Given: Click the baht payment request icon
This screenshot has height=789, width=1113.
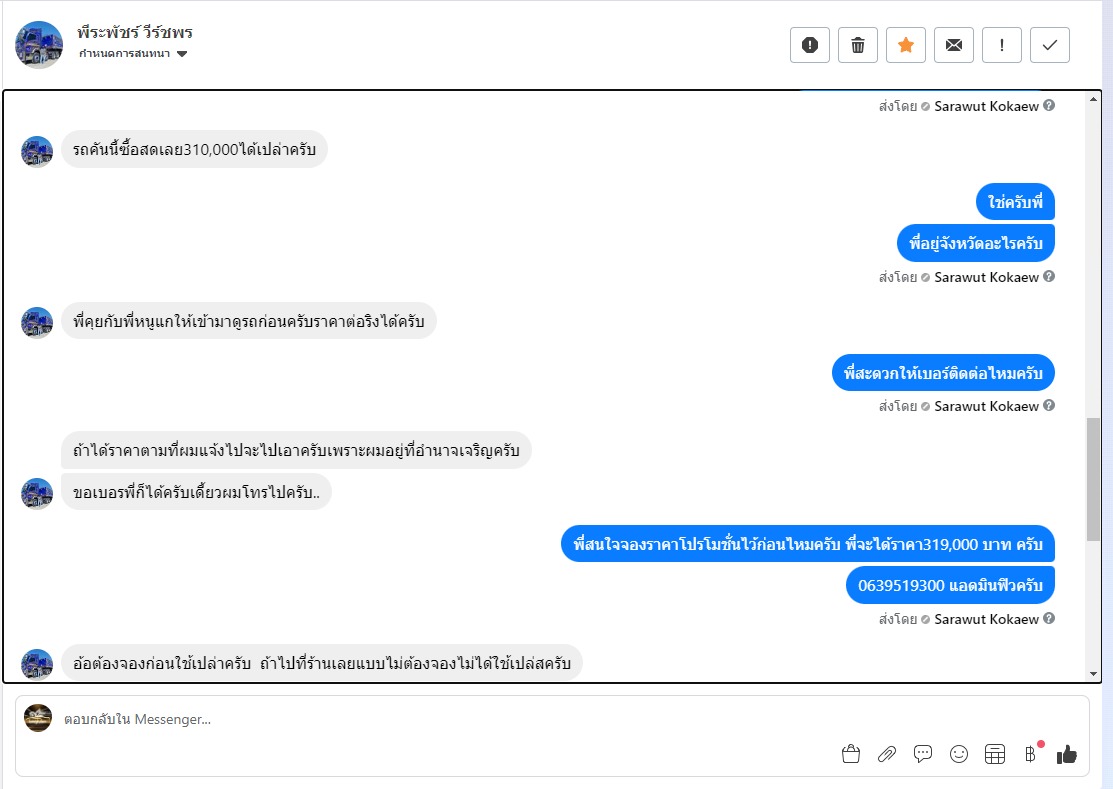Looking at the screenshot, I should click(1030, 755).
